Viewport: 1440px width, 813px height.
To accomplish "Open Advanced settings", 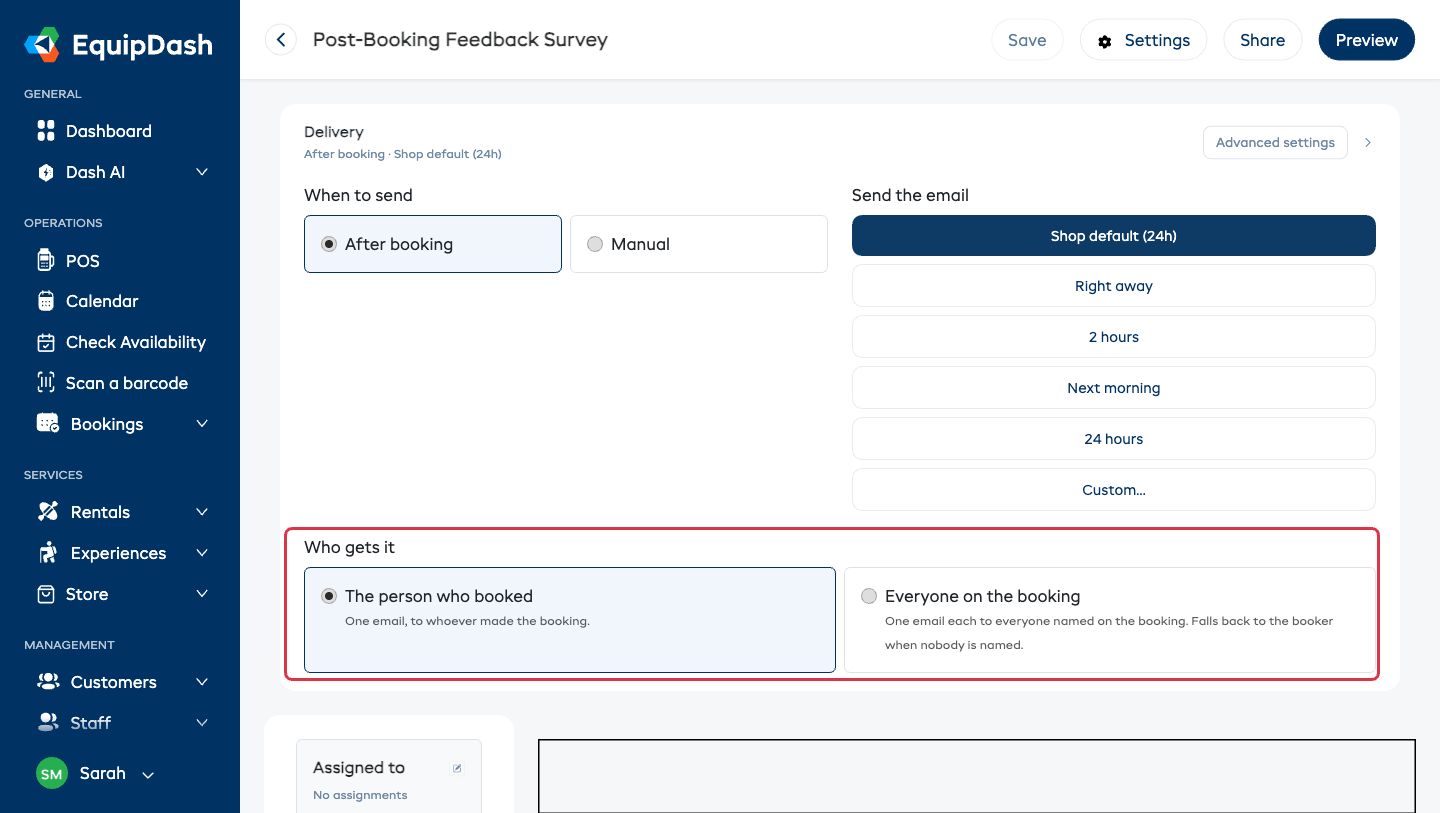I will pyautogui.click(x=1275, y=142).
